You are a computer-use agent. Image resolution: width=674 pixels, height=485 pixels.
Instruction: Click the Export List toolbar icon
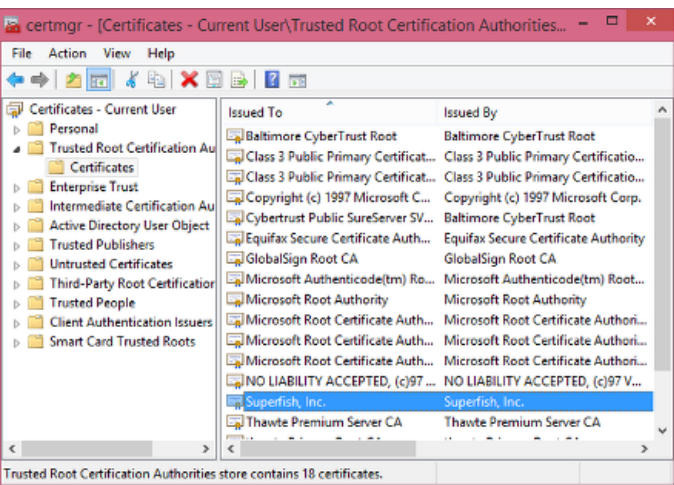[240, 80]
